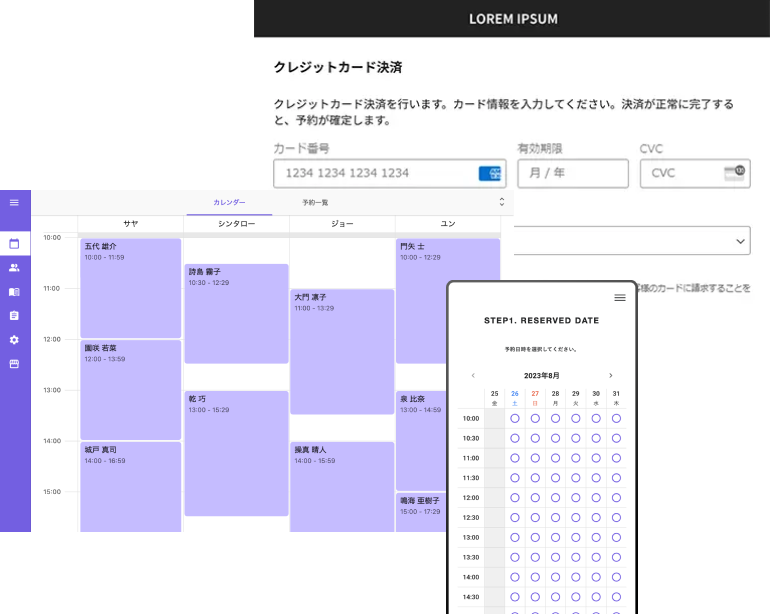Click the storefront icon in the sidebar
770x614 pixels.
(x=14, y=364)
